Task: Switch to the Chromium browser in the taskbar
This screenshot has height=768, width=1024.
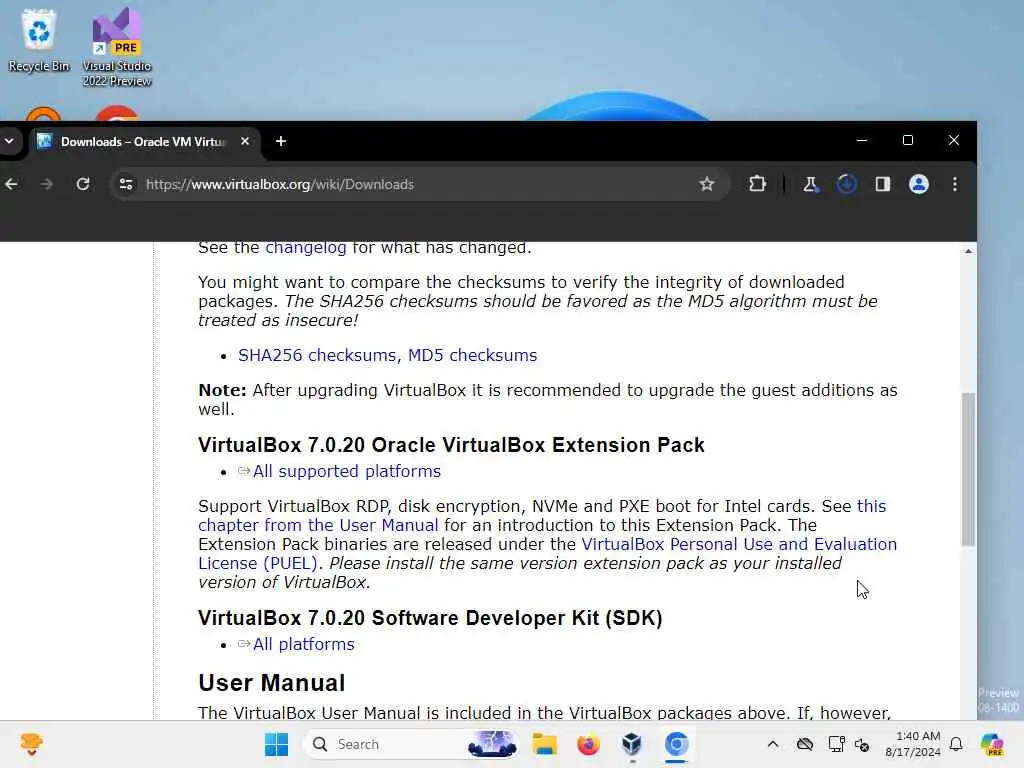Action: [x=677, y=744]
